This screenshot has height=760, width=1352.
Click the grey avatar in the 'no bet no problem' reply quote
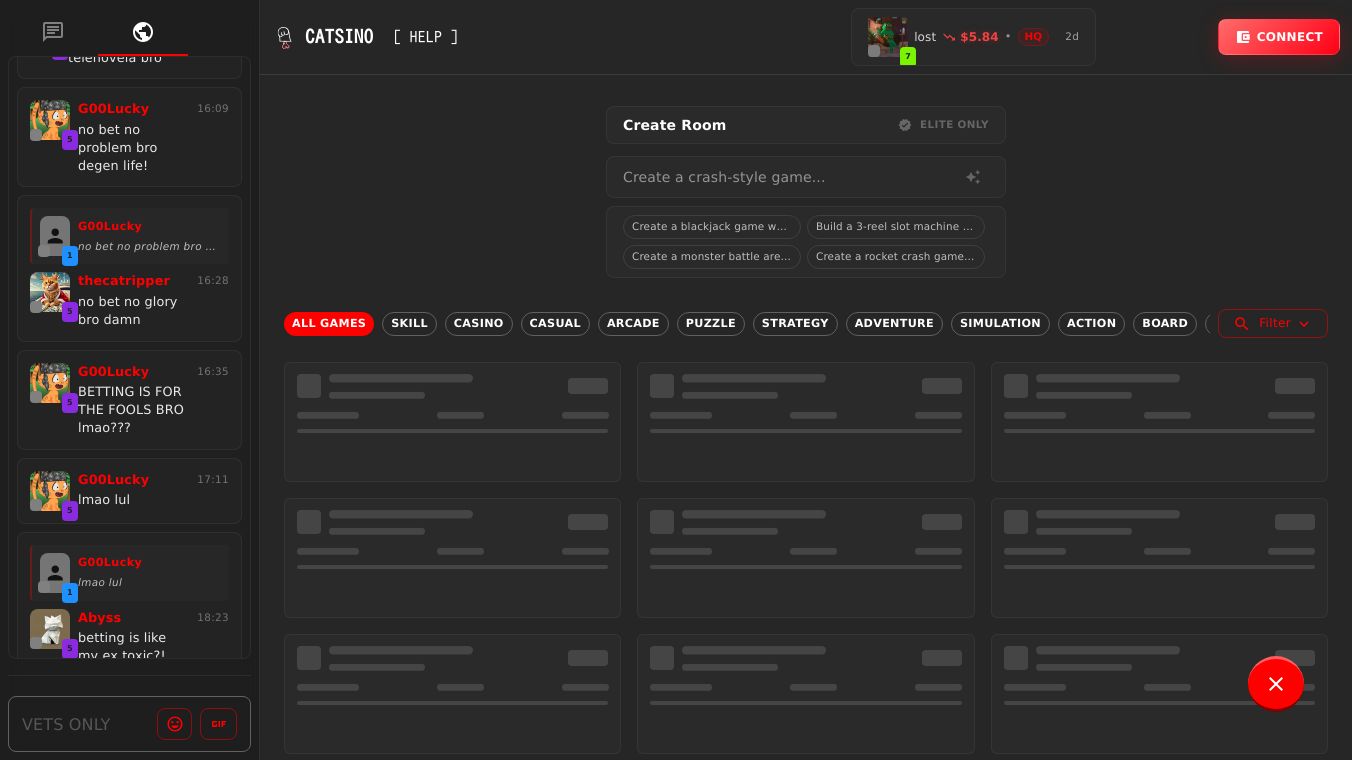(x=55, y=236)
